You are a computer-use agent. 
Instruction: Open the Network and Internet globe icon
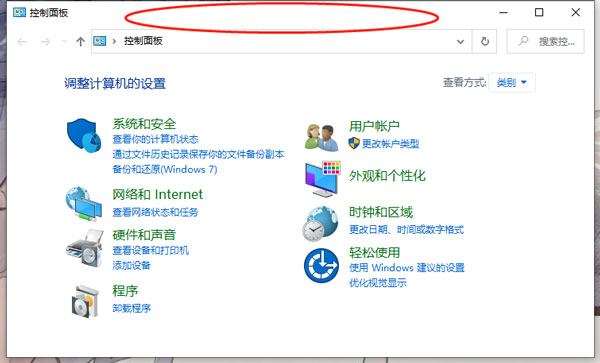[84, 203]
